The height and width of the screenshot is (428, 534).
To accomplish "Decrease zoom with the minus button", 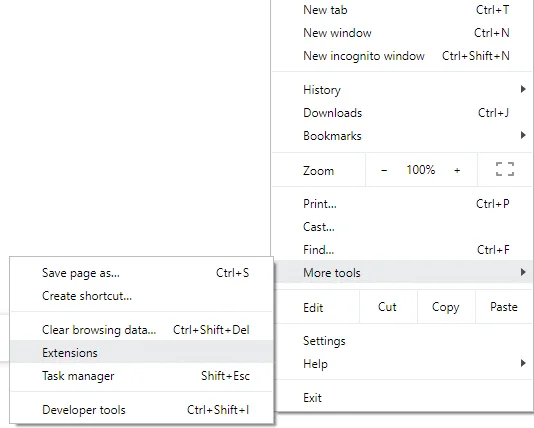I will click(384, 170).
